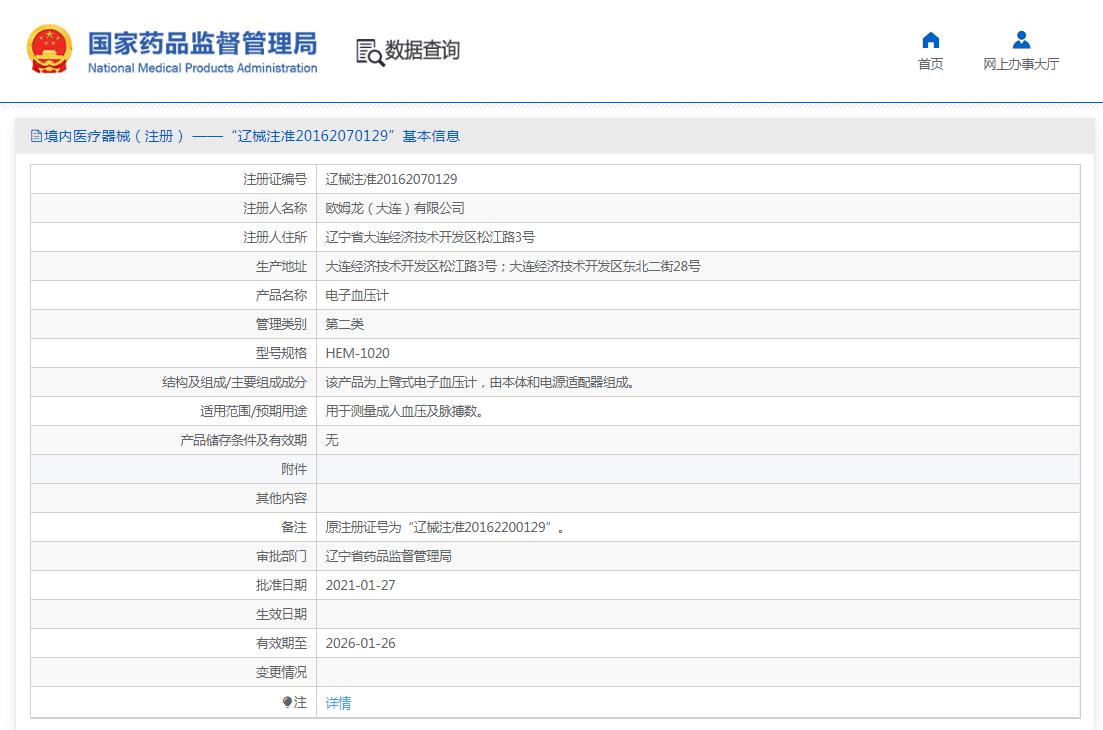This screenshot has height=730, width=1103.
Task: Select the 备注 value with original registration number
Action: 445,527
